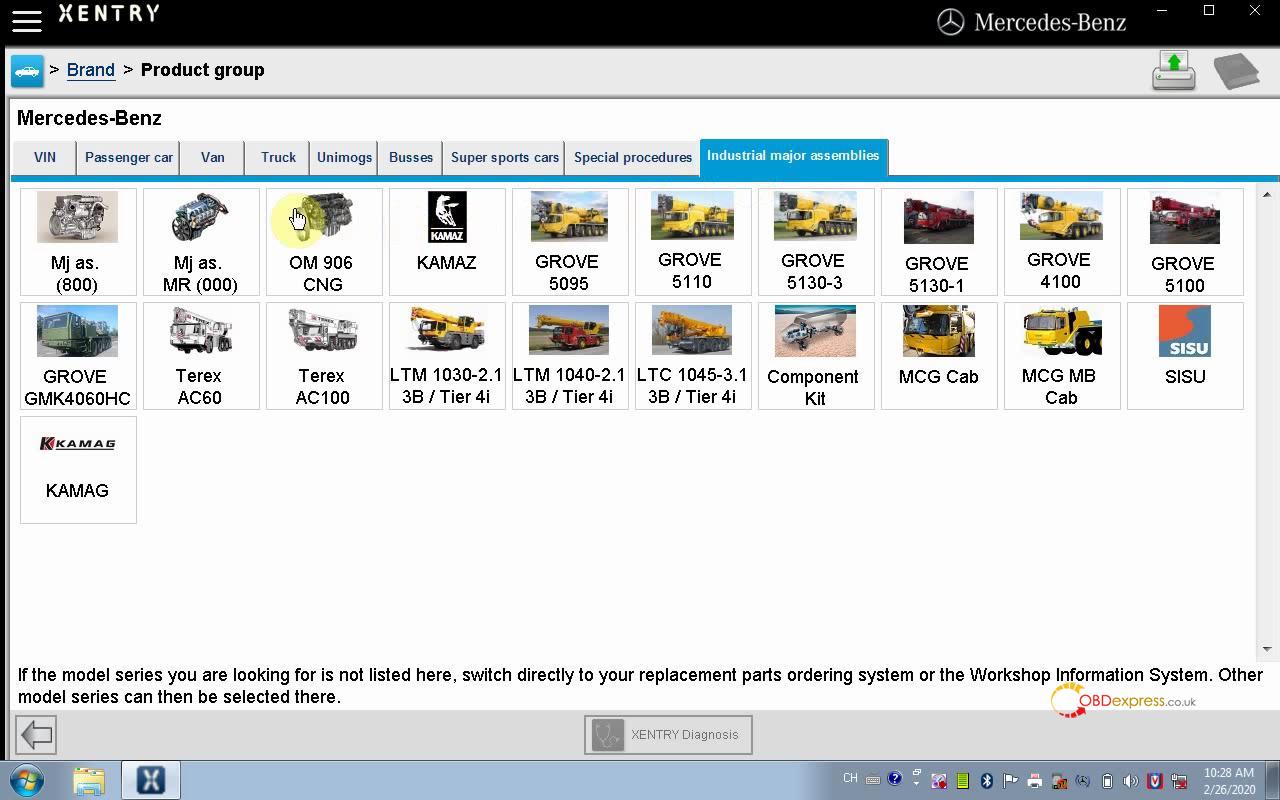Switch to the Truck tab
1280x800 pixels.
[x=278, y=157]
